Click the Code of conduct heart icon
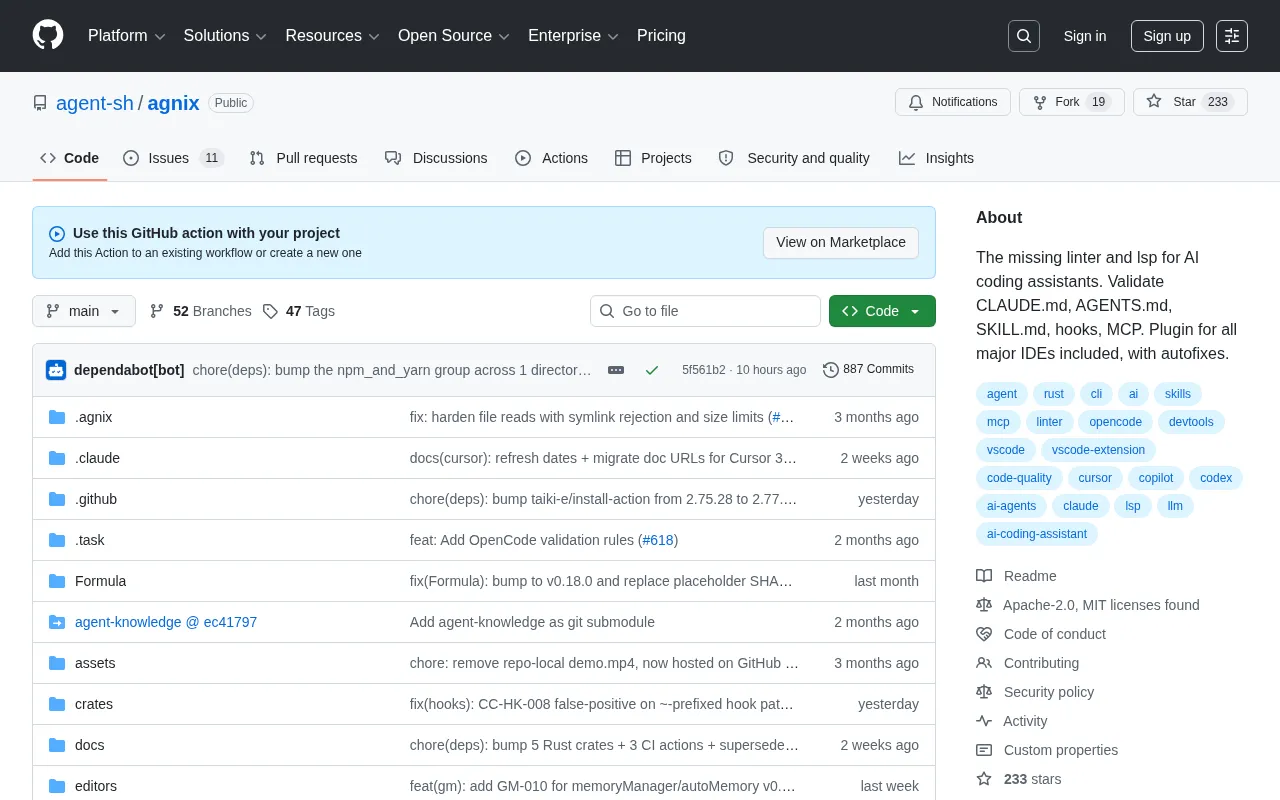This screenshot has width=1280, height=800. click(x=984, y=634)
